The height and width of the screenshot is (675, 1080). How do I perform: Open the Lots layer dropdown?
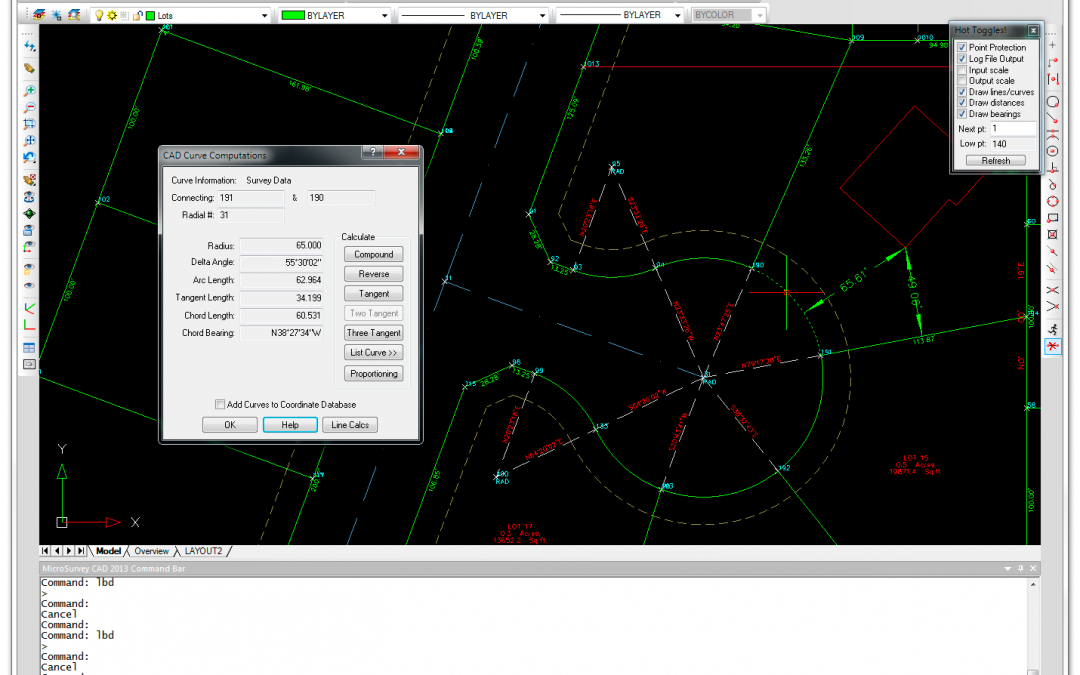264,16
